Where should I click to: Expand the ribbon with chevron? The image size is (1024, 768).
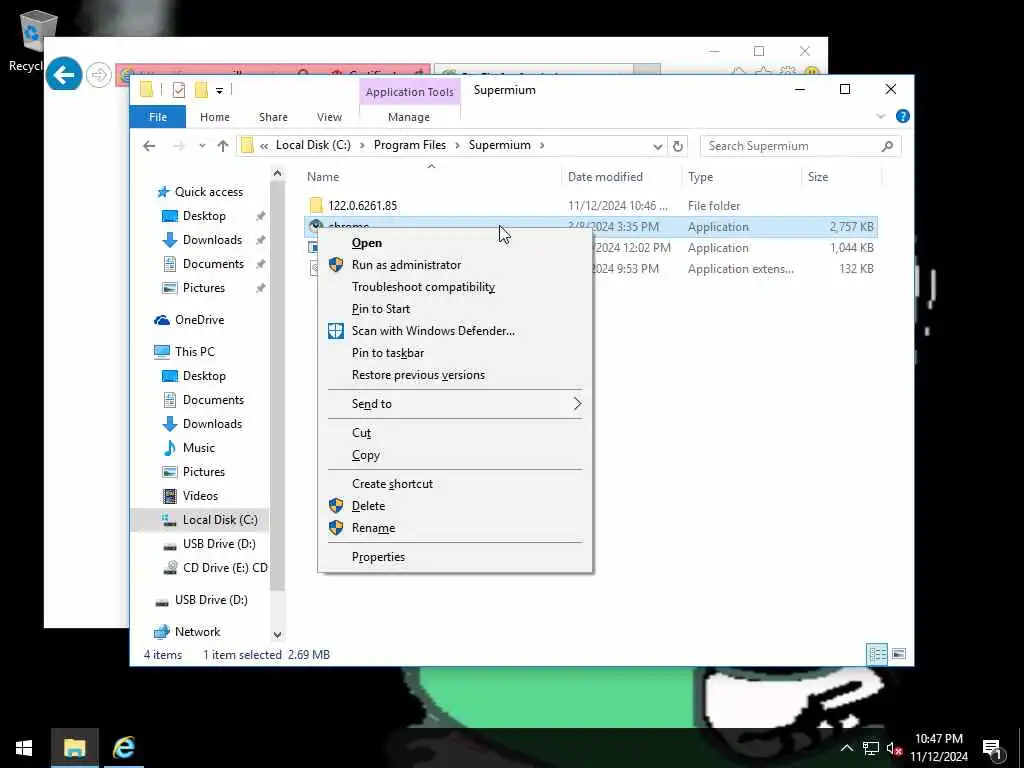point(880,116)
